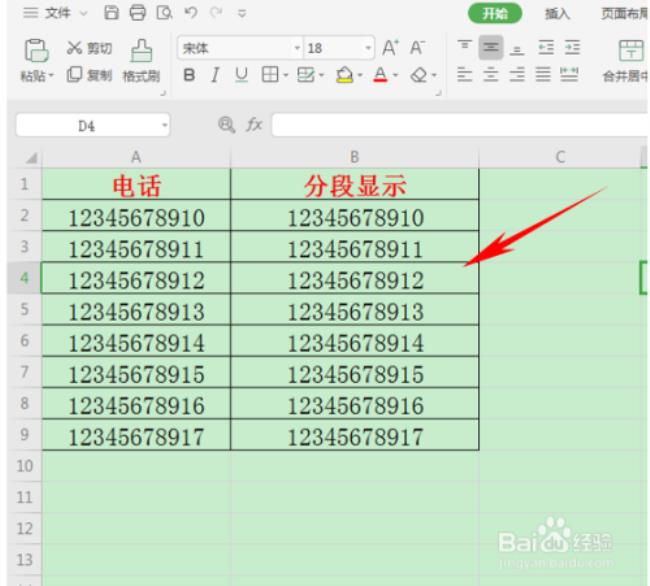Click 复制 copy button
This screenshot has height=586, width=650.
pyautogui.click(x=89, y=75)
